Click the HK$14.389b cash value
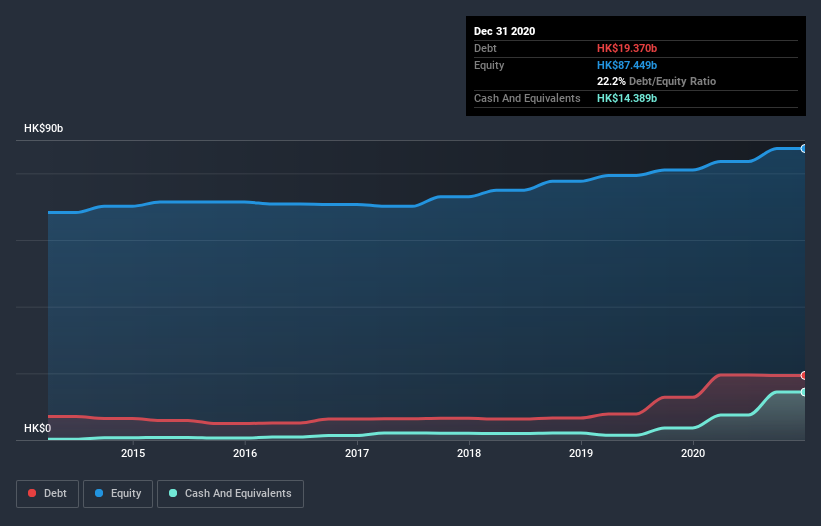 pos(627,98)
